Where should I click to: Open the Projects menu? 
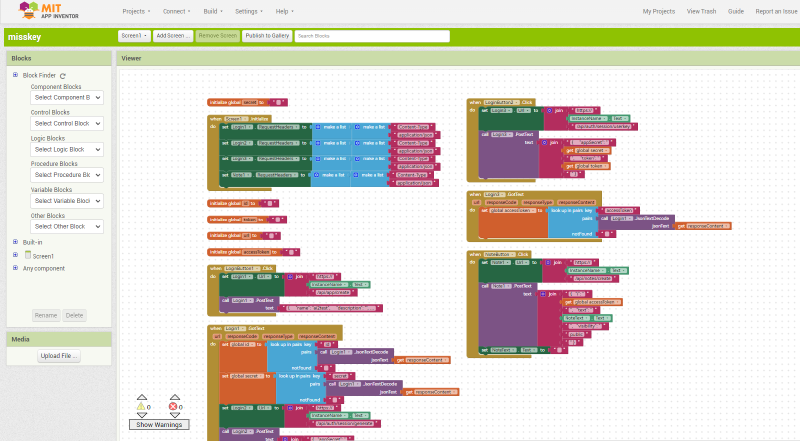(x=136, y=11)
